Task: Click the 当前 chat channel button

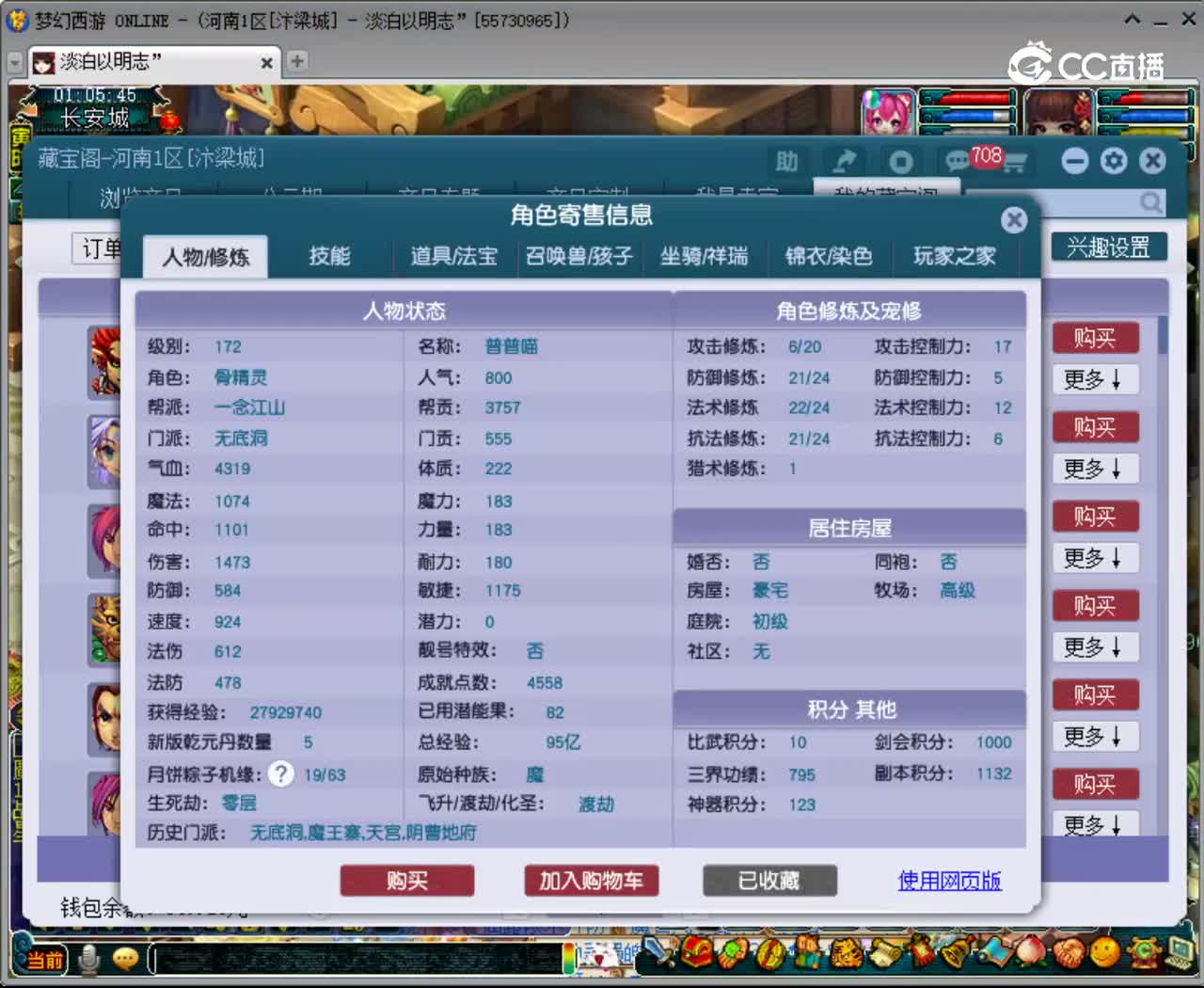Action: pos(44,960)
